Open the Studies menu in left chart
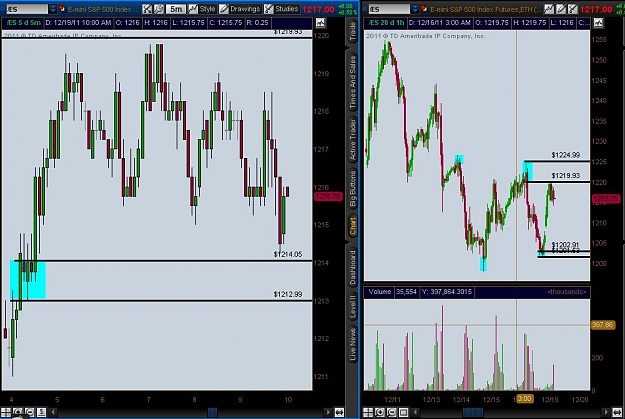625x419 pixels. point(281,9)
